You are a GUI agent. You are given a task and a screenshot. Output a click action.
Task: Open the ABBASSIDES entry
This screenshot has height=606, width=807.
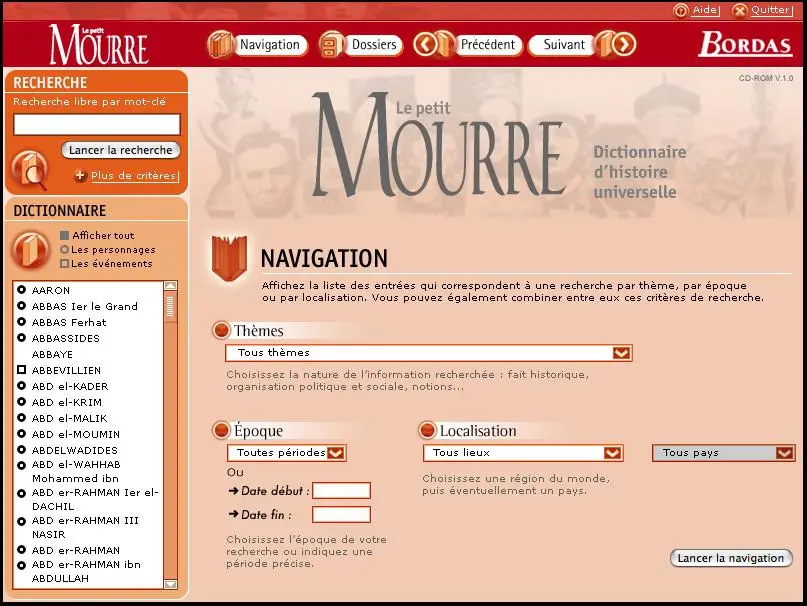tap(66, 338)
